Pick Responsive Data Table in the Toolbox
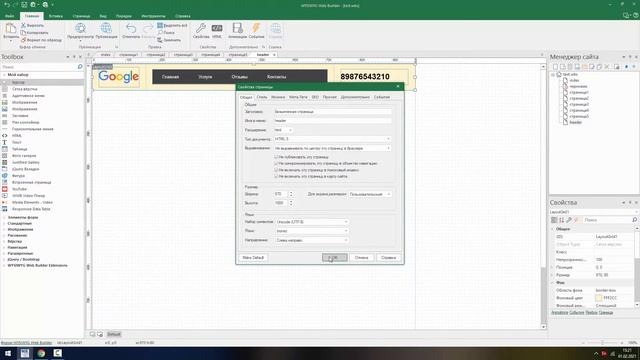Screen dimensions: 640x360 click(x=31, y=209)
